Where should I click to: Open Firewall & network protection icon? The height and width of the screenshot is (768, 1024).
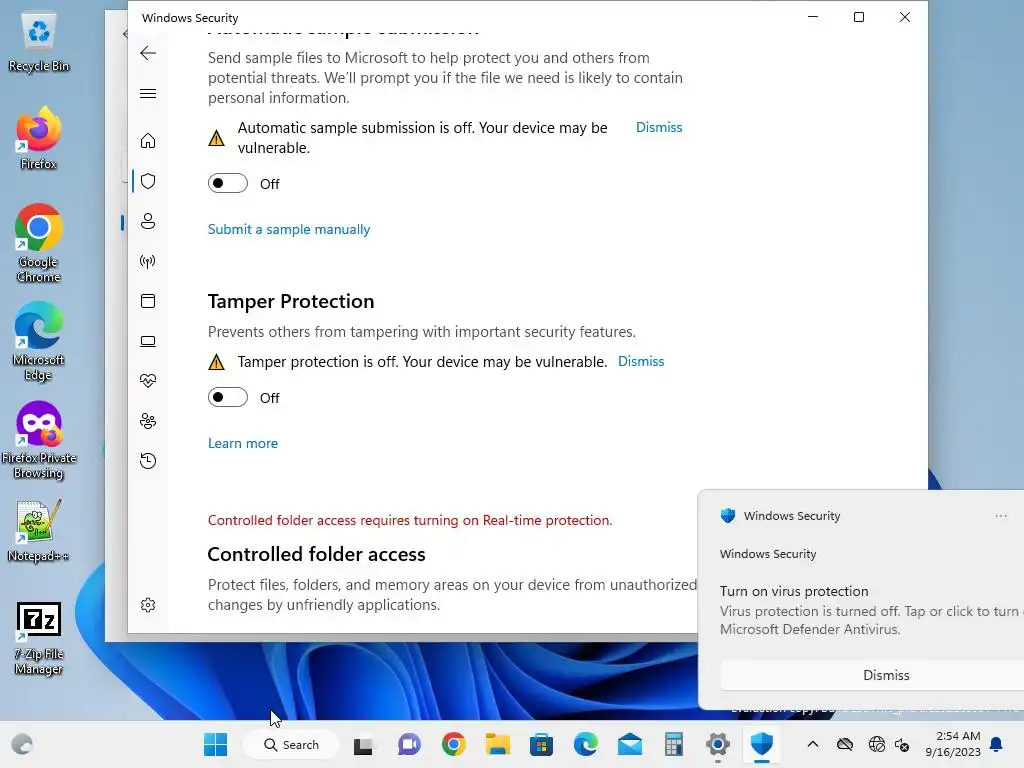point(148,261)
